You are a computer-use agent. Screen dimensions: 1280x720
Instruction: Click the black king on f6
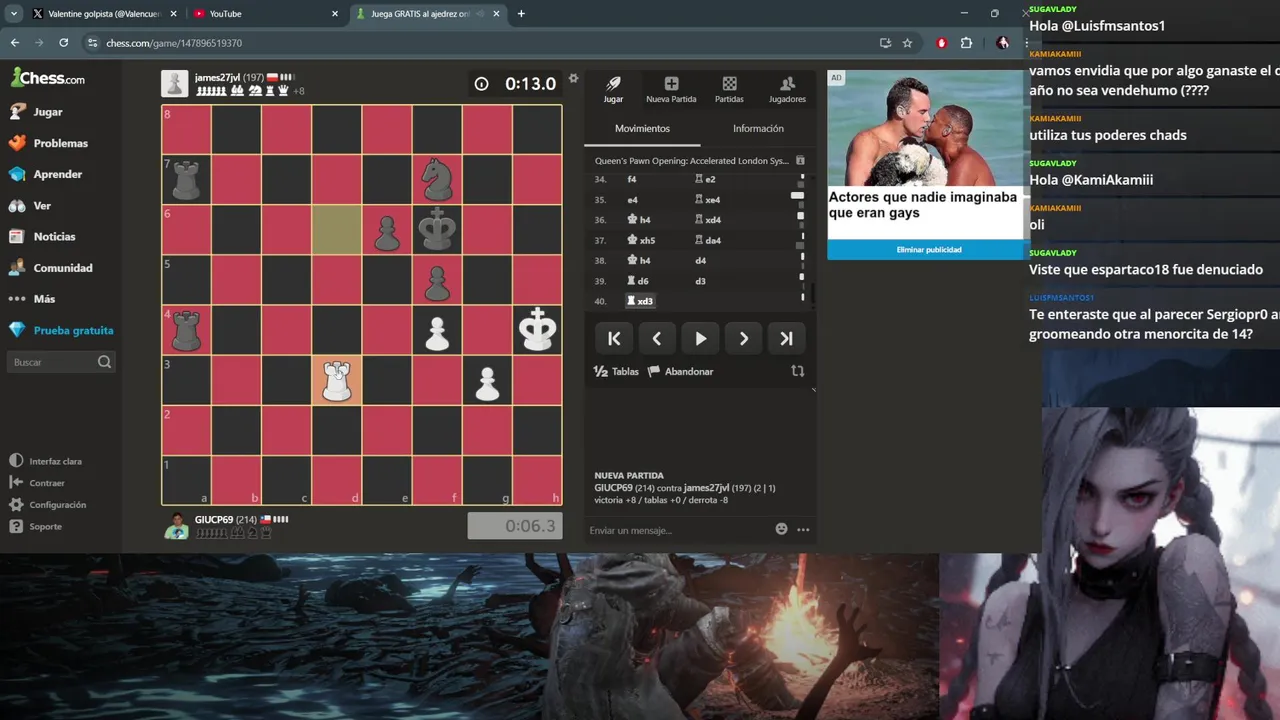[437, 230]
